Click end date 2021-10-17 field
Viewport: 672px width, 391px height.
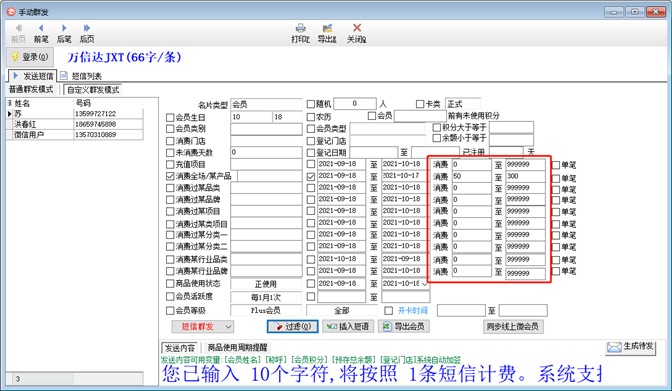pyautogui.click(x=405, y=176)
